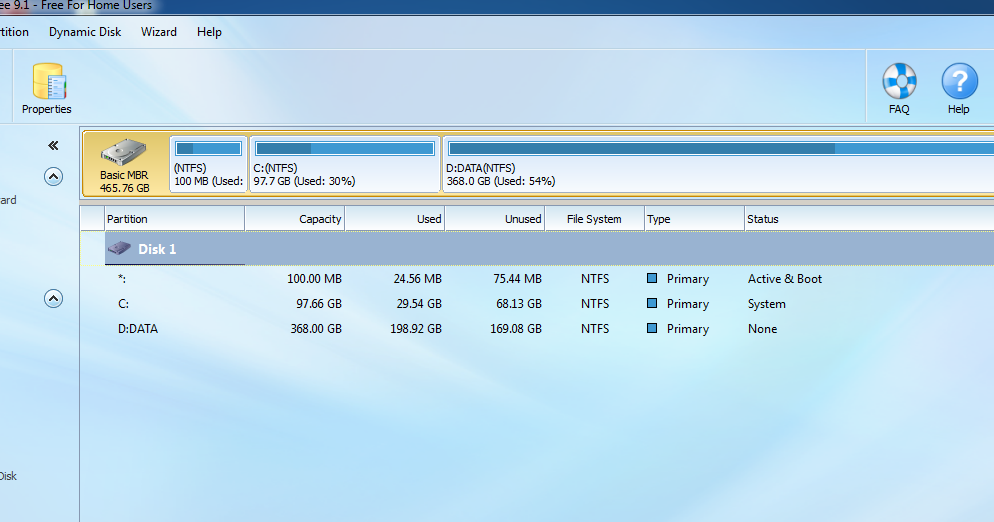Click the 97.66 GB capacity cell

click(x=319, y=304)
